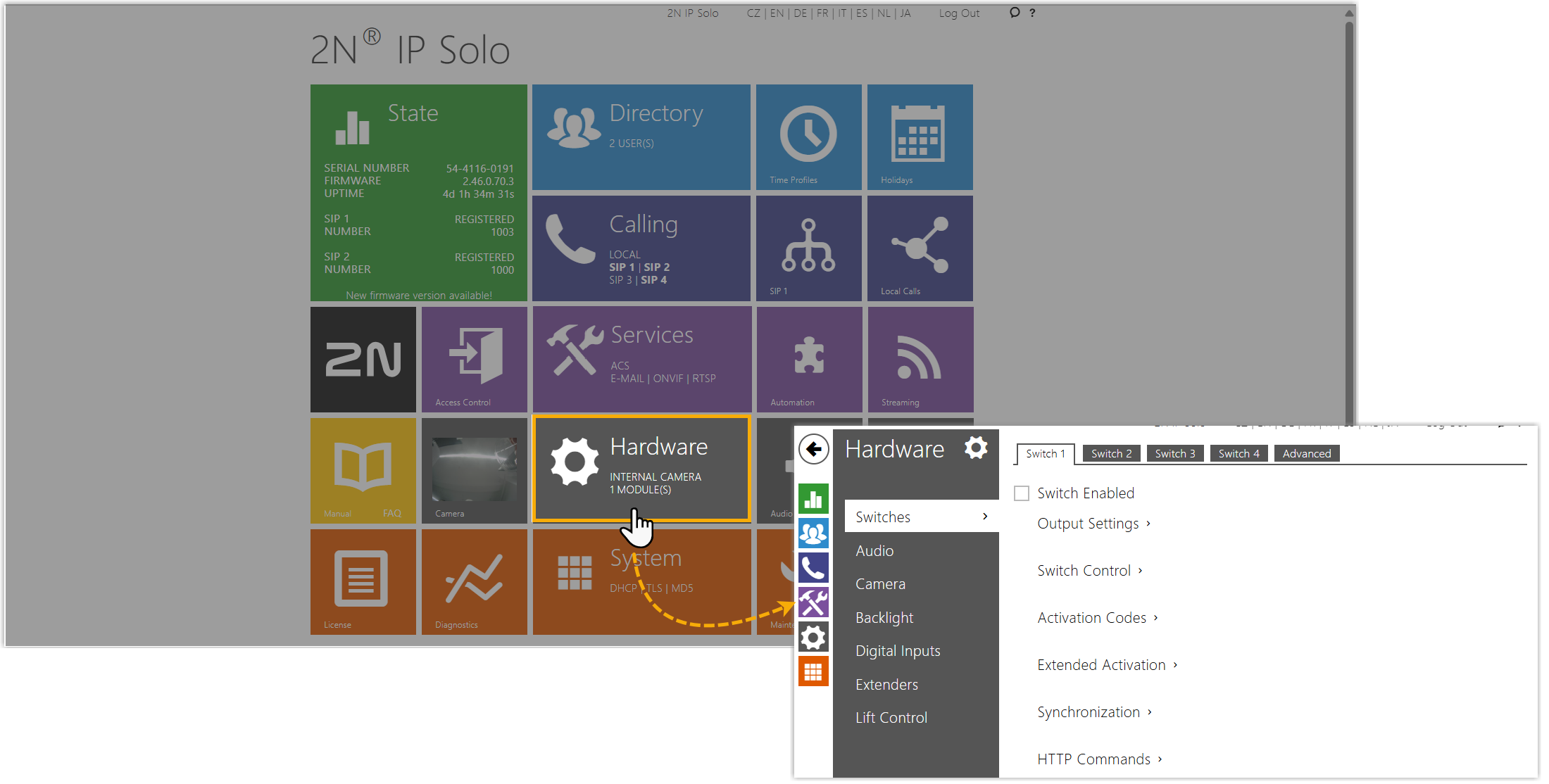Open the Services tools sidebar icon

pyautogui.click(x=813, y=602)
